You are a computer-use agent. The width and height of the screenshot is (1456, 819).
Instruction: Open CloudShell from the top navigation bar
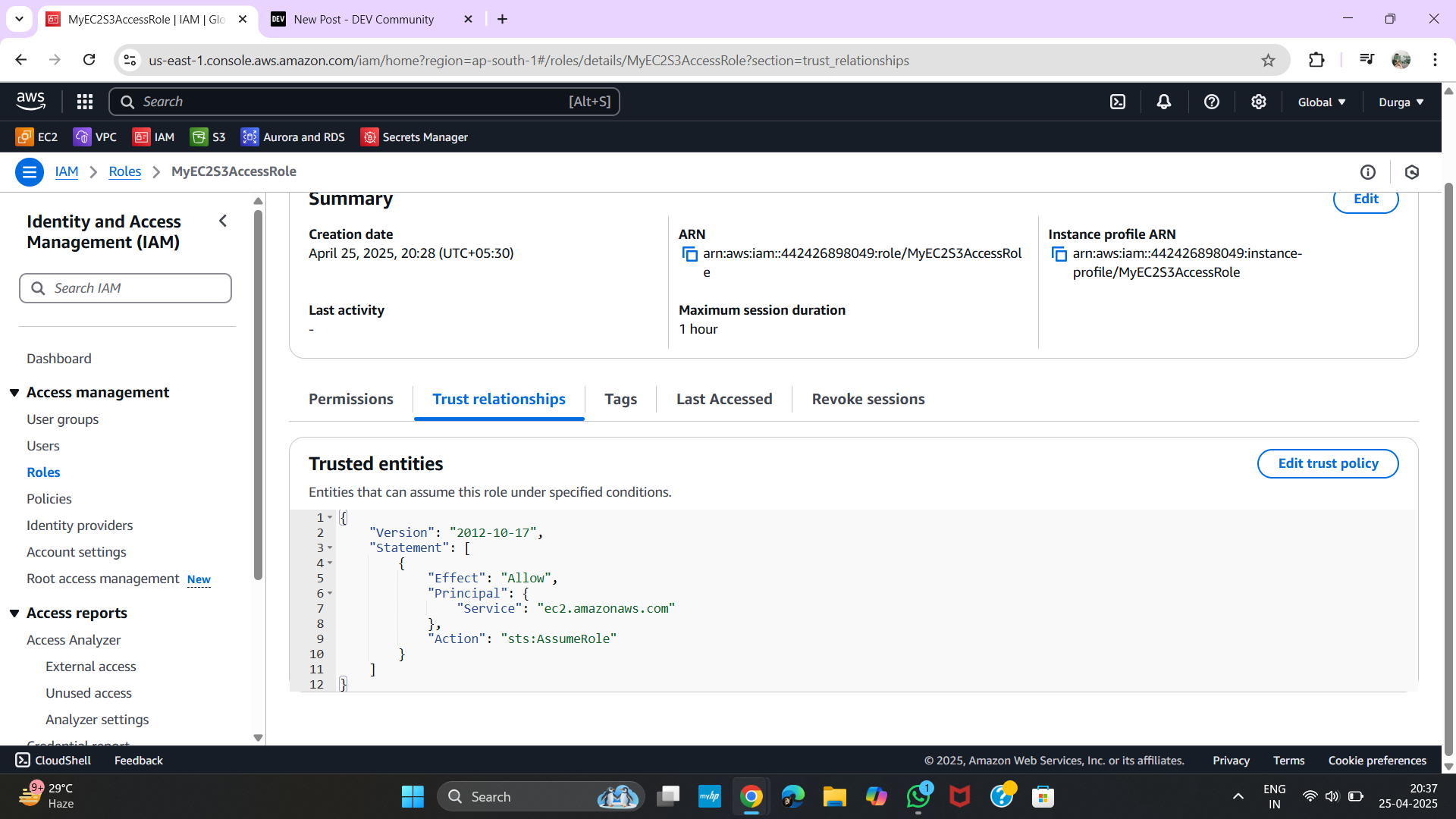coord(1118,102)
